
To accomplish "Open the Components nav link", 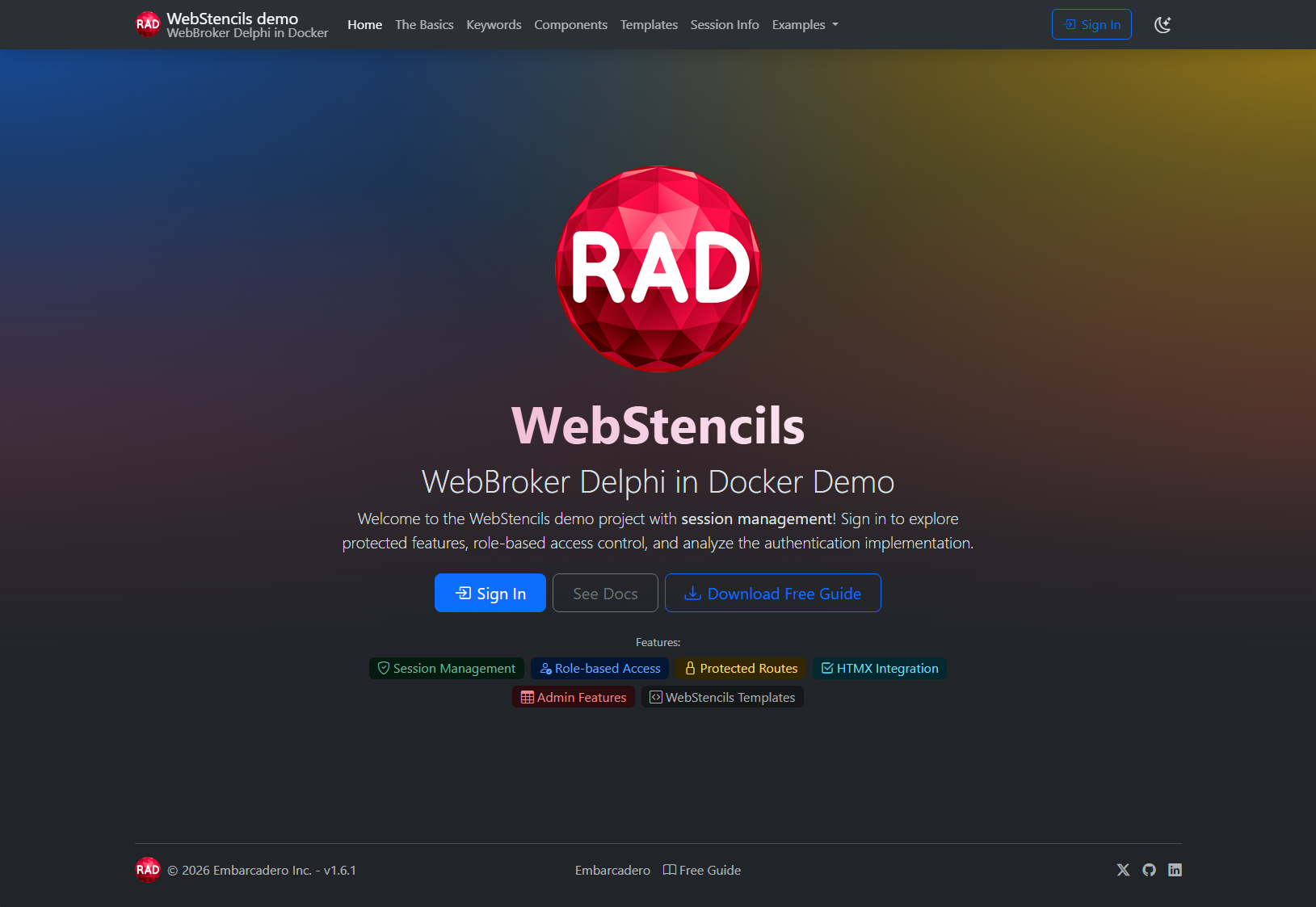I will click(x=570, y=25).
